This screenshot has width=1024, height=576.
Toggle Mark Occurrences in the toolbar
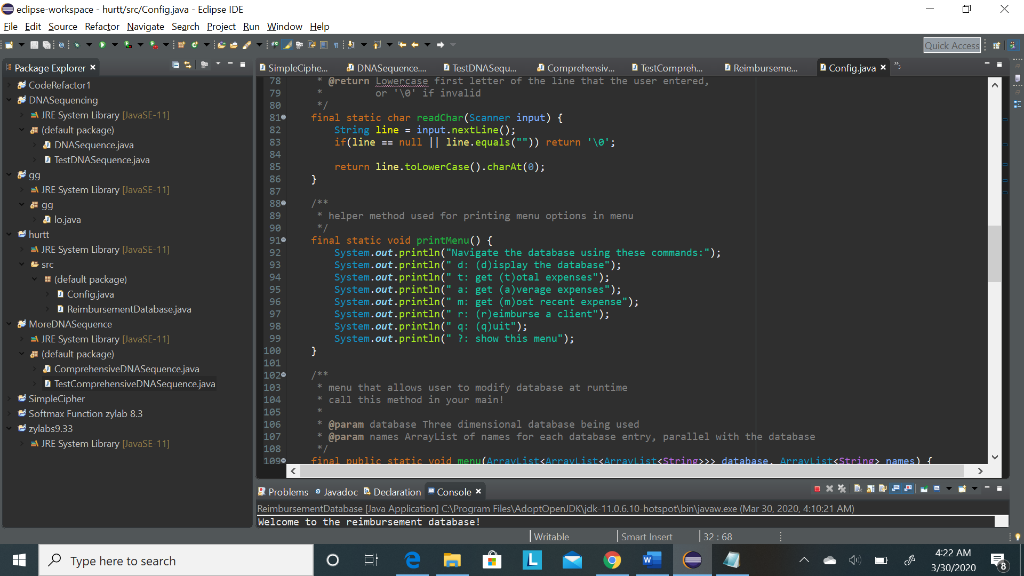tap(287, 45)
